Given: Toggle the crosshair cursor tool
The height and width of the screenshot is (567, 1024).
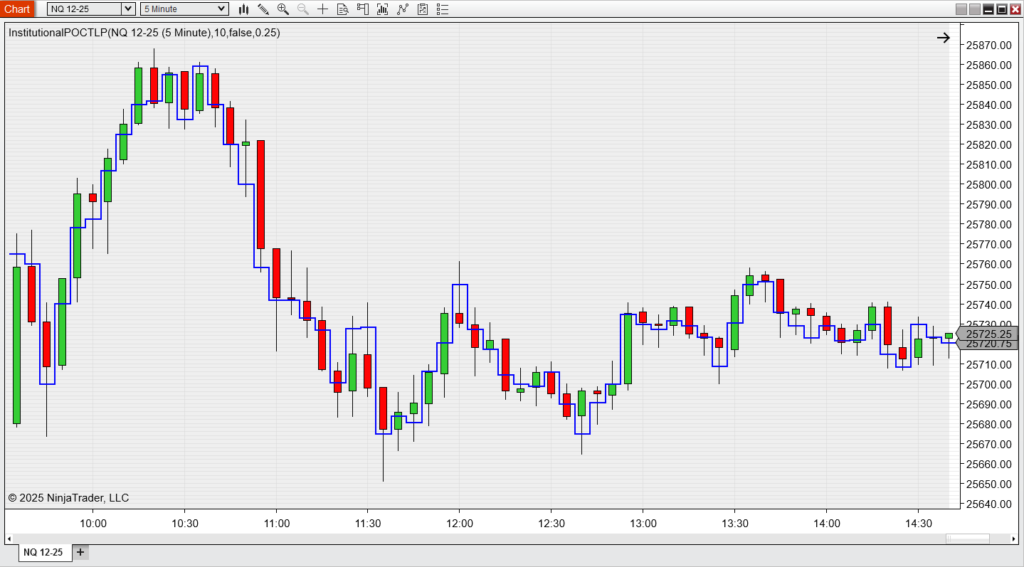Looking at the screenshot, I should point(322,9).
